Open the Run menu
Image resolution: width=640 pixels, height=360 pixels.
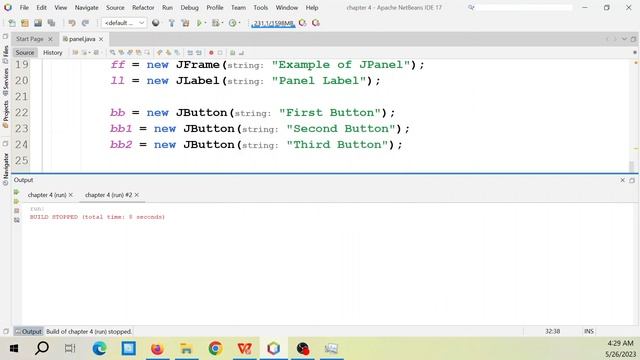click(x=167, y=8)
